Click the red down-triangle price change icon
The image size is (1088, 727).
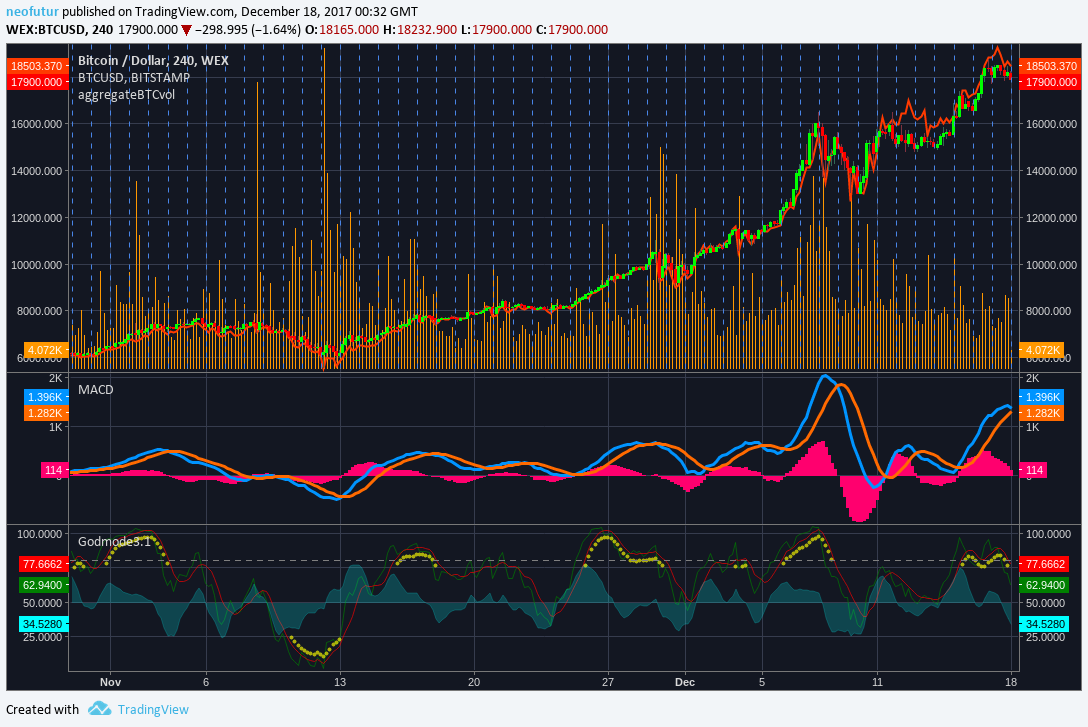[186, 30]
